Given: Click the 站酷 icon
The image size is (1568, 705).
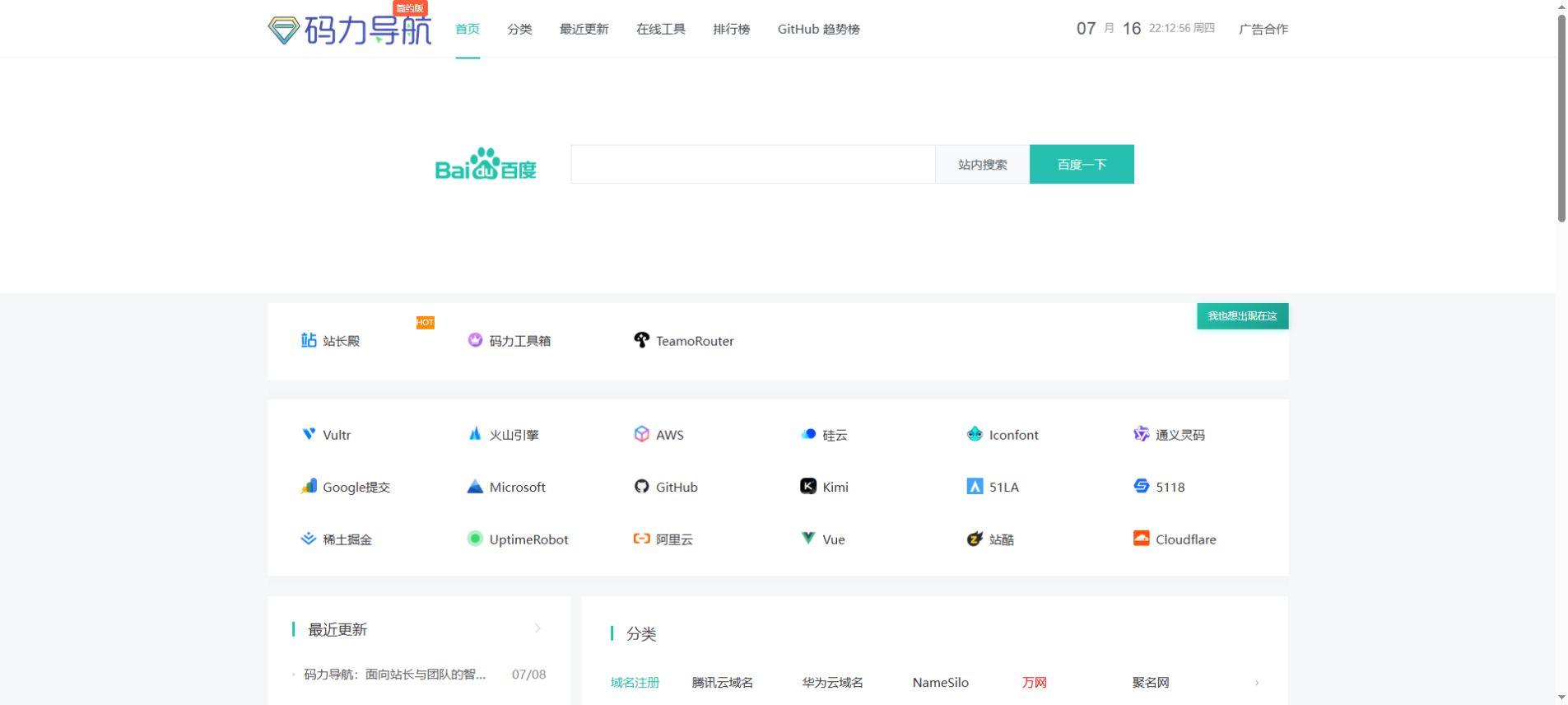Looking at the screenshot, I should point(975,539).
